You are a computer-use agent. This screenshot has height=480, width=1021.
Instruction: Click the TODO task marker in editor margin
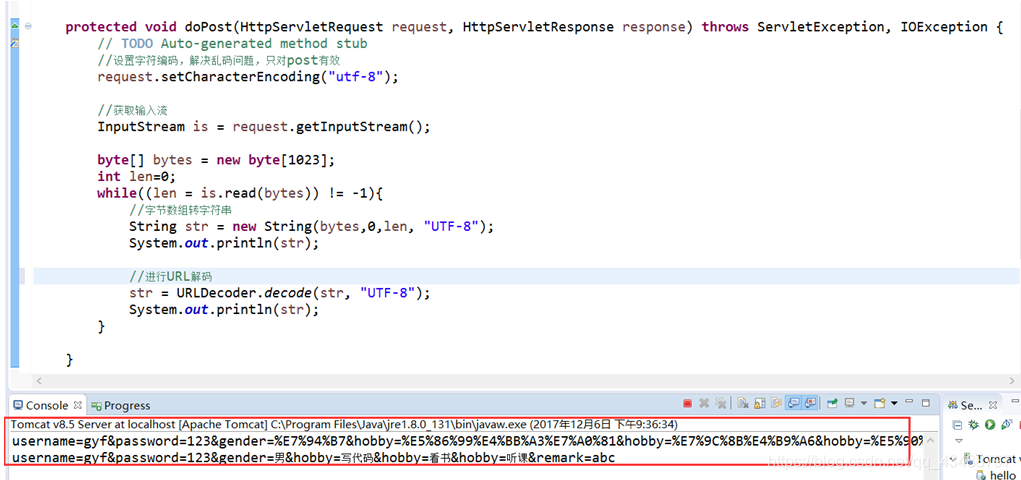tap(15, 43)
